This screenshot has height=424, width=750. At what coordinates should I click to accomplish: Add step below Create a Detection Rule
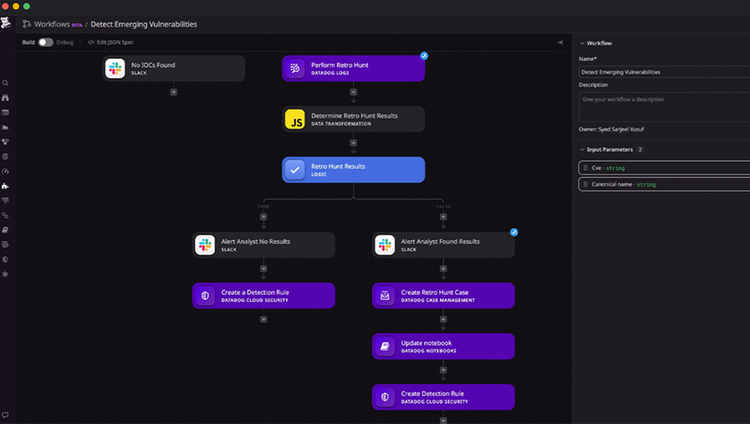pyautogui.click(x=264, y=319)
